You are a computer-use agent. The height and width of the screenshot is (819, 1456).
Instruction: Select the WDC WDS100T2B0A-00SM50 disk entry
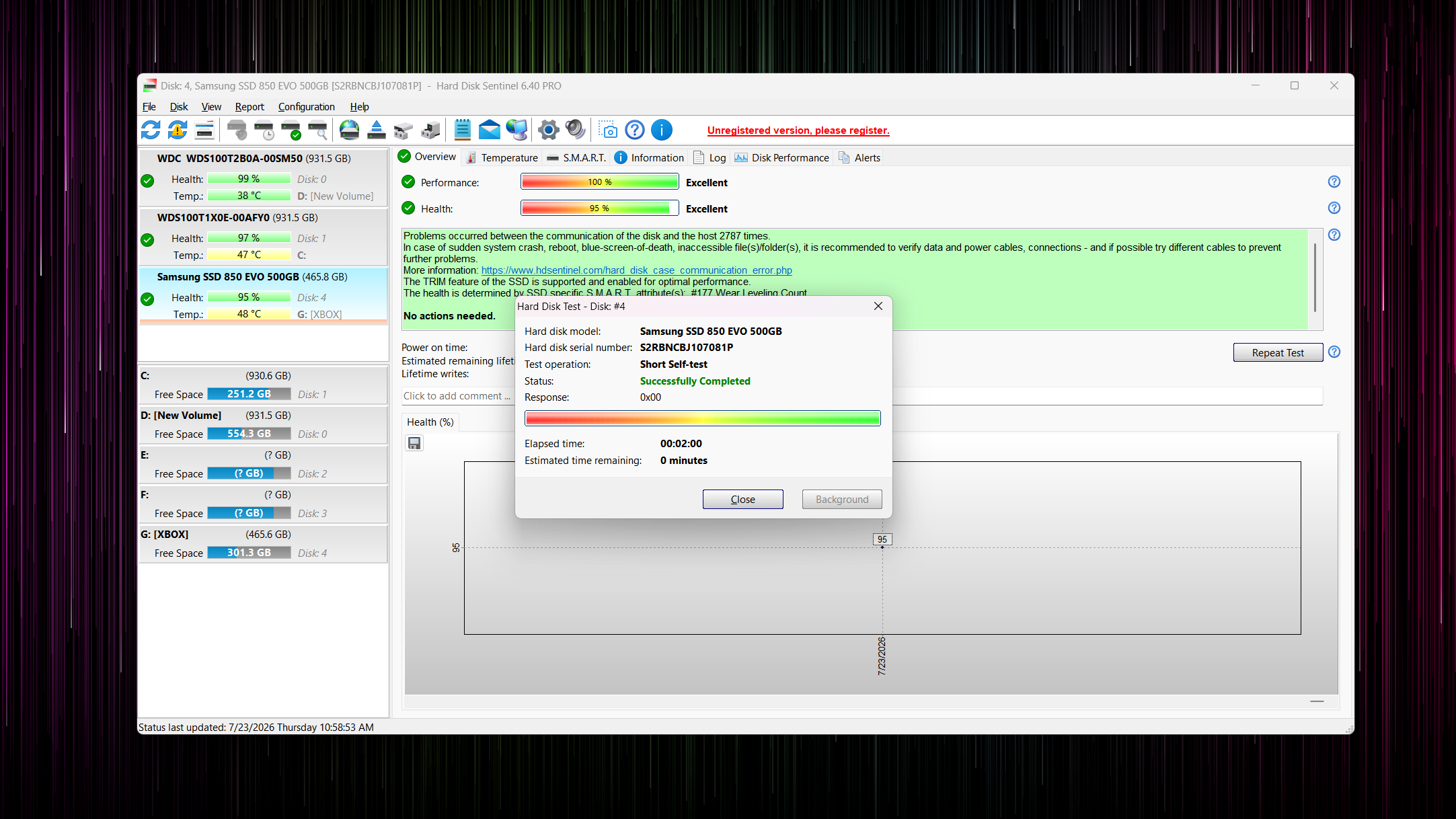(x=263, y=178)
